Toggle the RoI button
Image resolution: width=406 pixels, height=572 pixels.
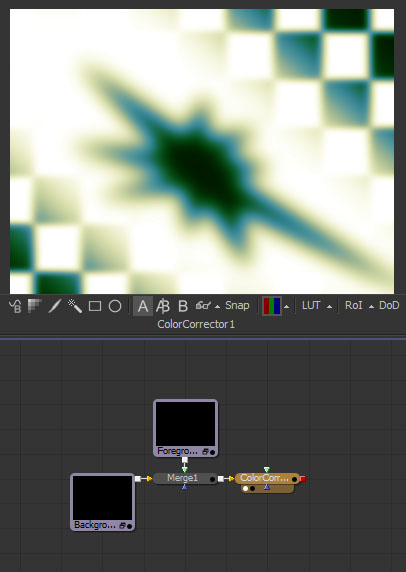point(353,305)
